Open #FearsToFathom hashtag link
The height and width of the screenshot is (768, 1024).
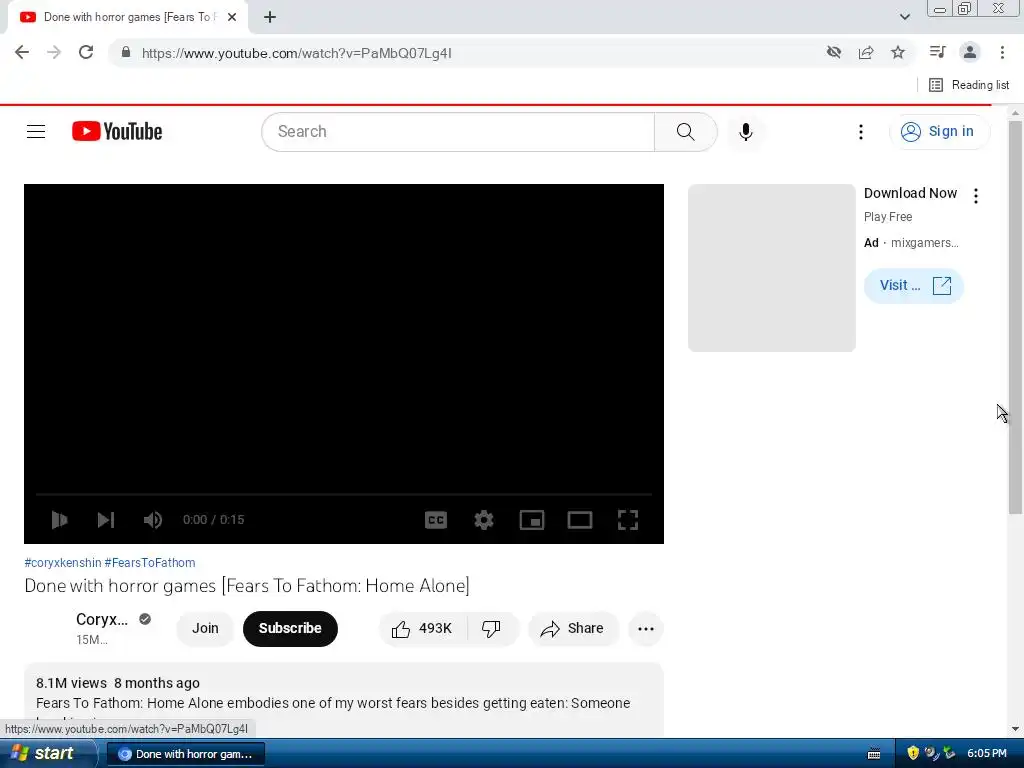[150, 562]
